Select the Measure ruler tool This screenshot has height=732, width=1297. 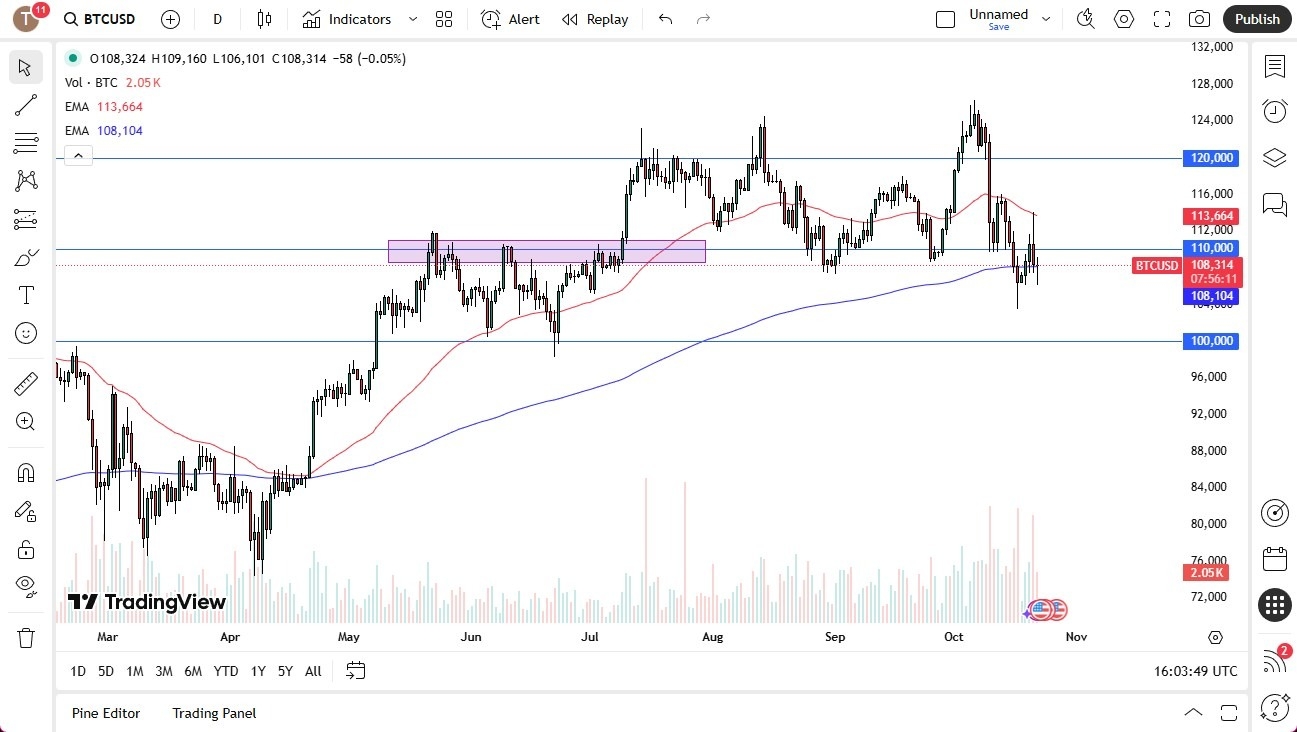26,382
